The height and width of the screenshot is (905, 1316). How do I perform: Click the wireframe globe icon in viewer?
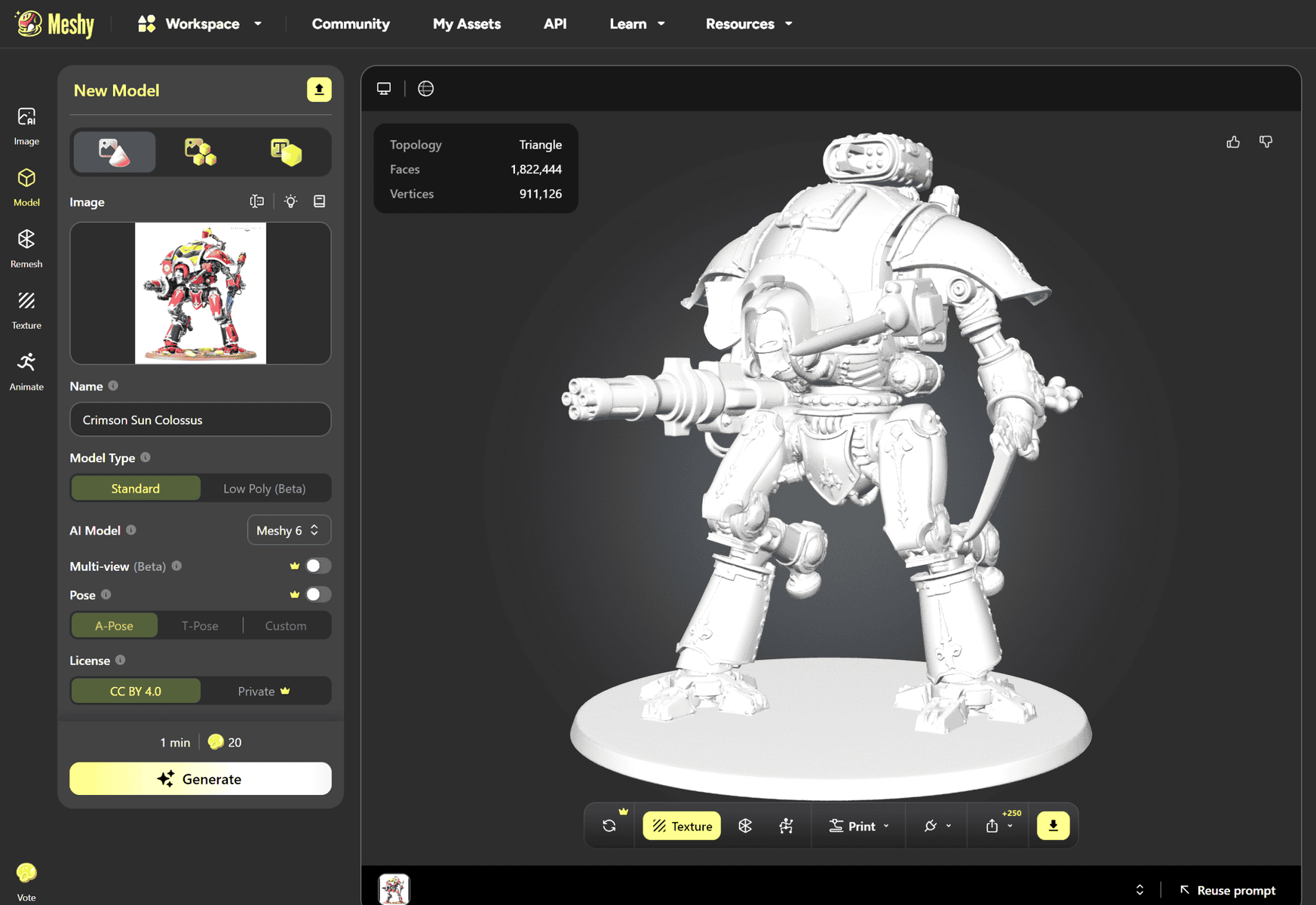[426, 89]
